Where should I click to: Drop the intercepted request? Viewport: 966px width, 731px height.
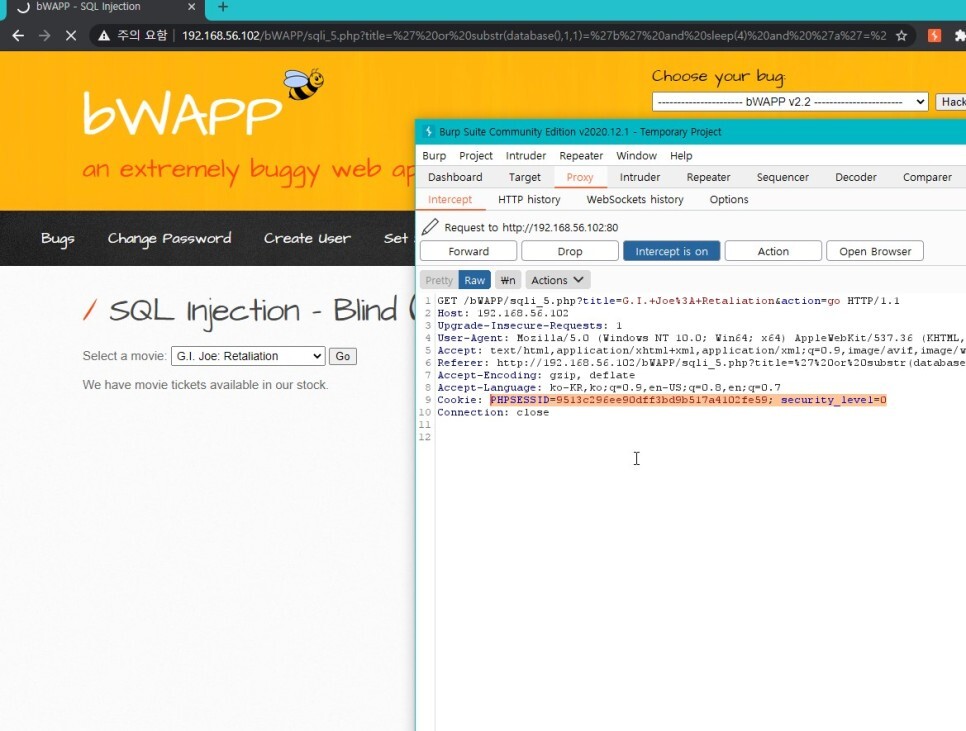570,251
